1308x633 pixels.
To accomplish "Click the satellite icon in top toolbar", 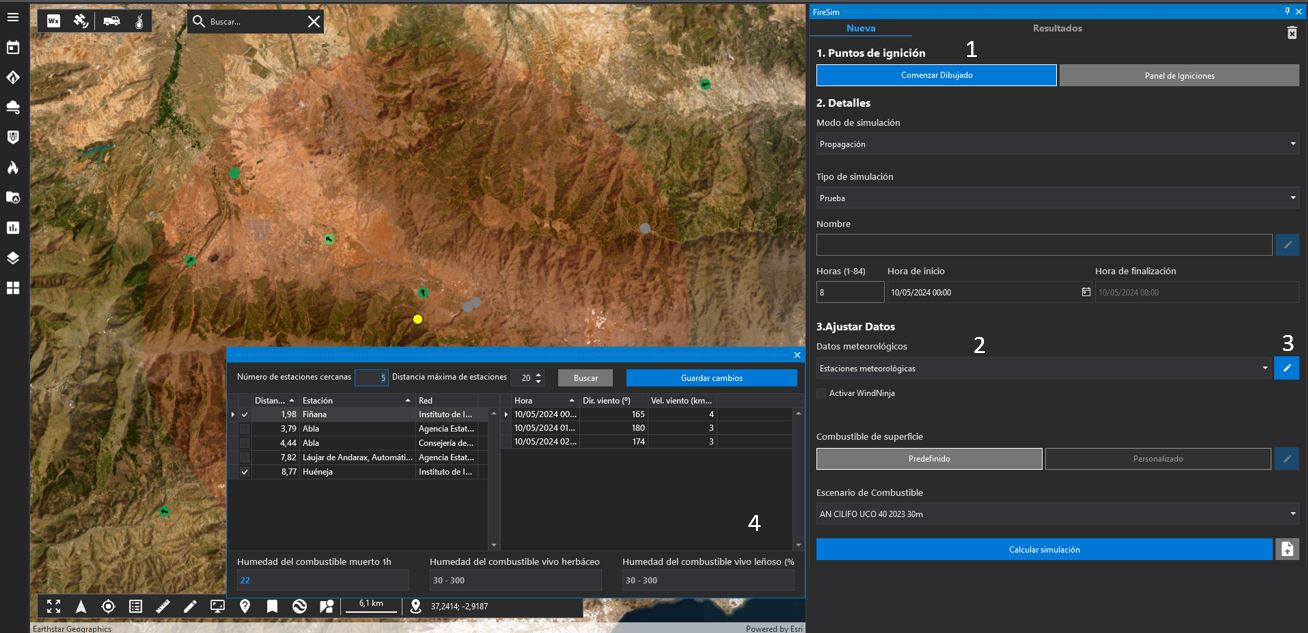I will point(81,21).
